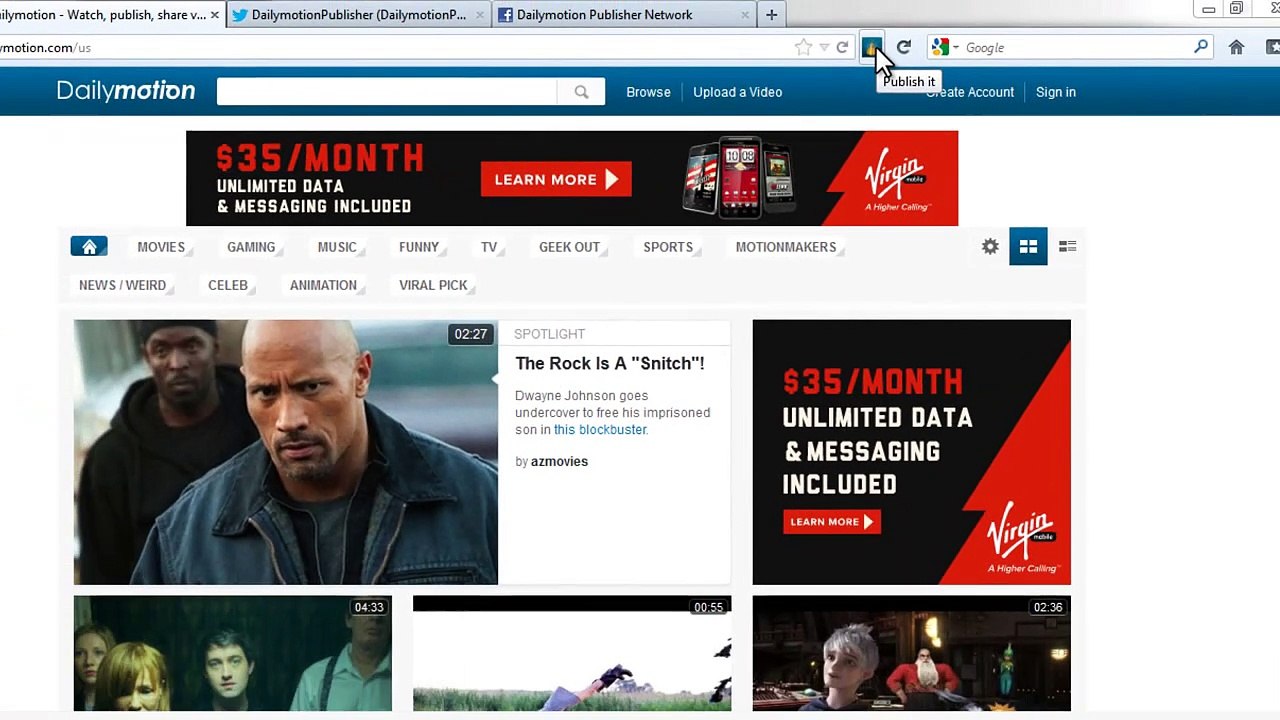
Task: Open the Motionmakers category
Action: pos(786,247)
